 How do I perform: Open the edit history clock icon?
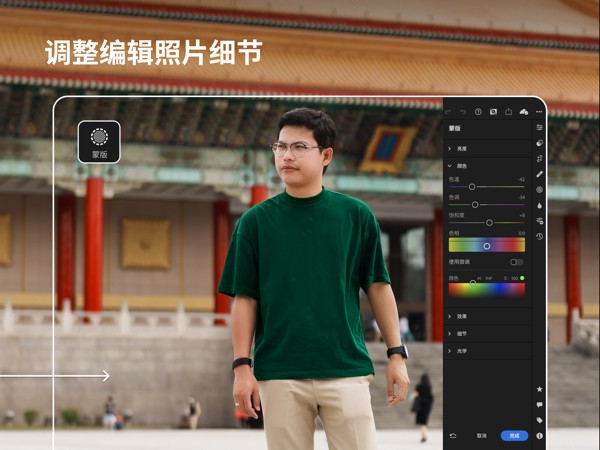click(540, 236)
